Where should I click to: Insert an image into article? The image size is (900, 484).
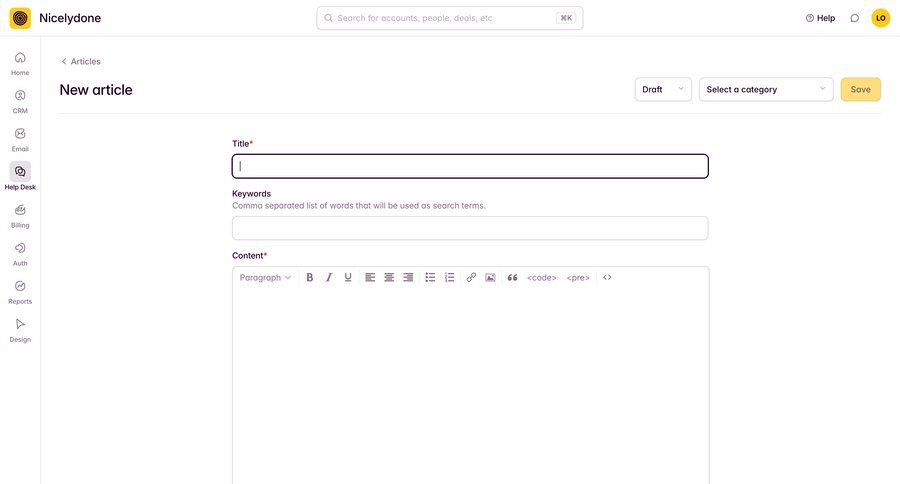tap(490, 277)
